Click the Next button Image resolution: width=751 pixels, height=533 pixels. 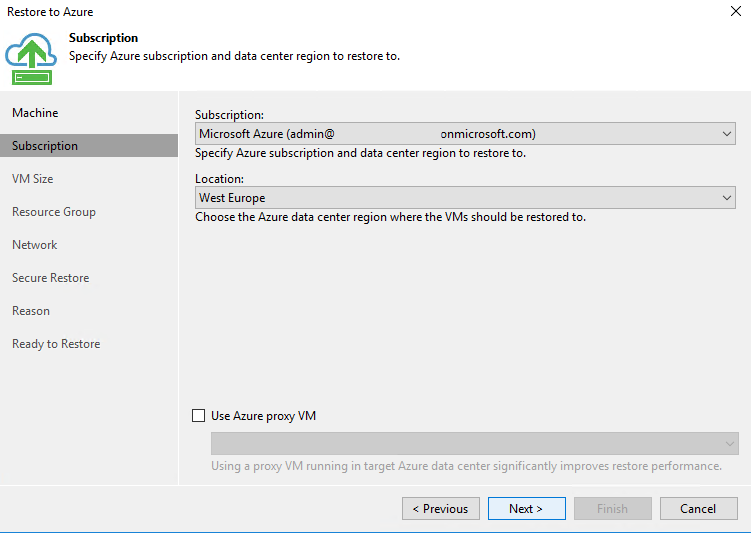click(x=526, y=509)
